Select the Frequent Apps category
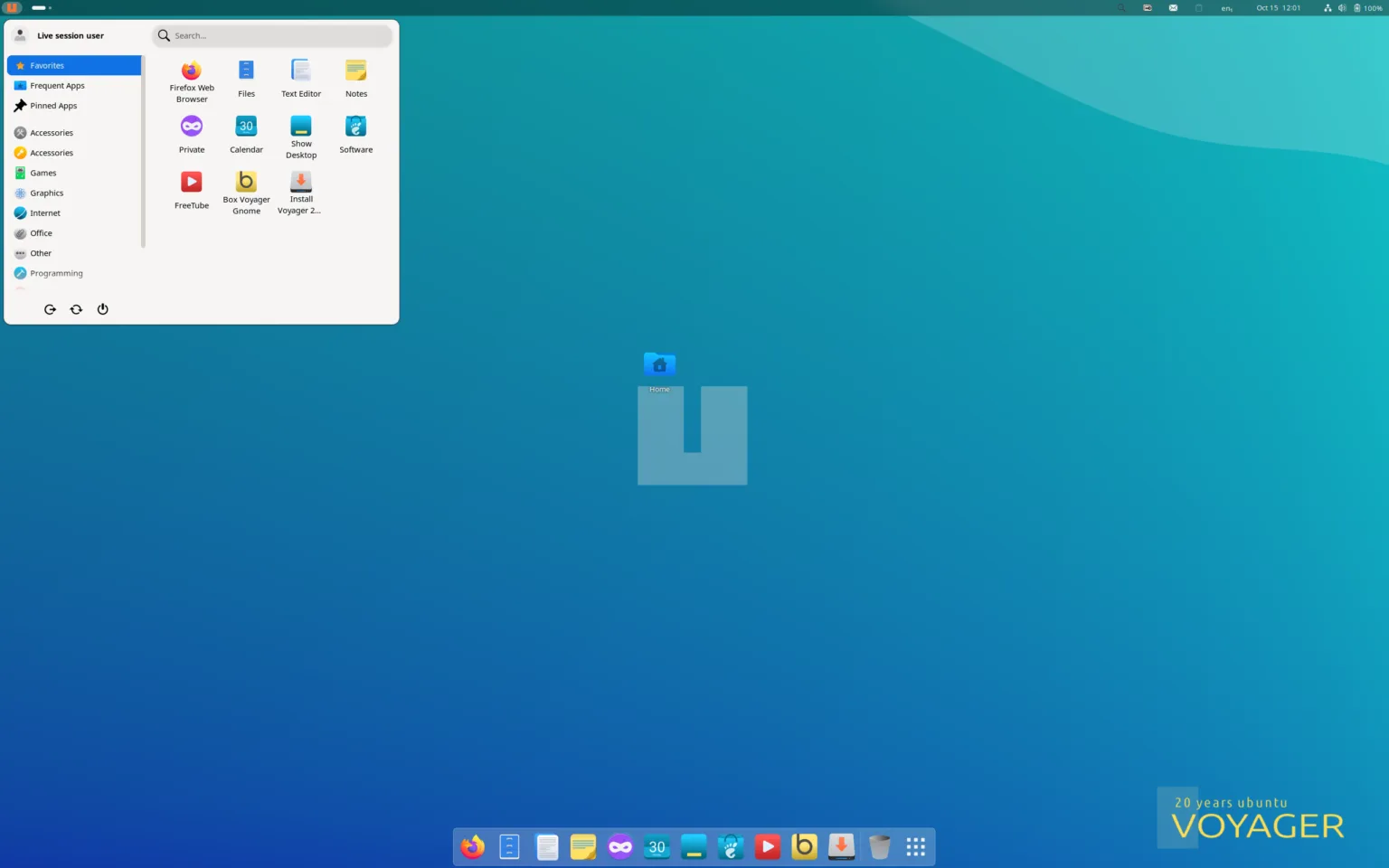This screenshot has height=868, width=1389. [57, 86]
